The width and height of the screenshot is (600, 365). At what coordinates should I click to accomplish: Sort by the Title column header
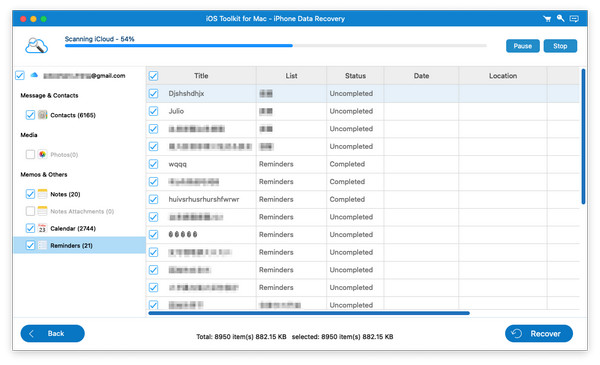click(x=201, y=76)
